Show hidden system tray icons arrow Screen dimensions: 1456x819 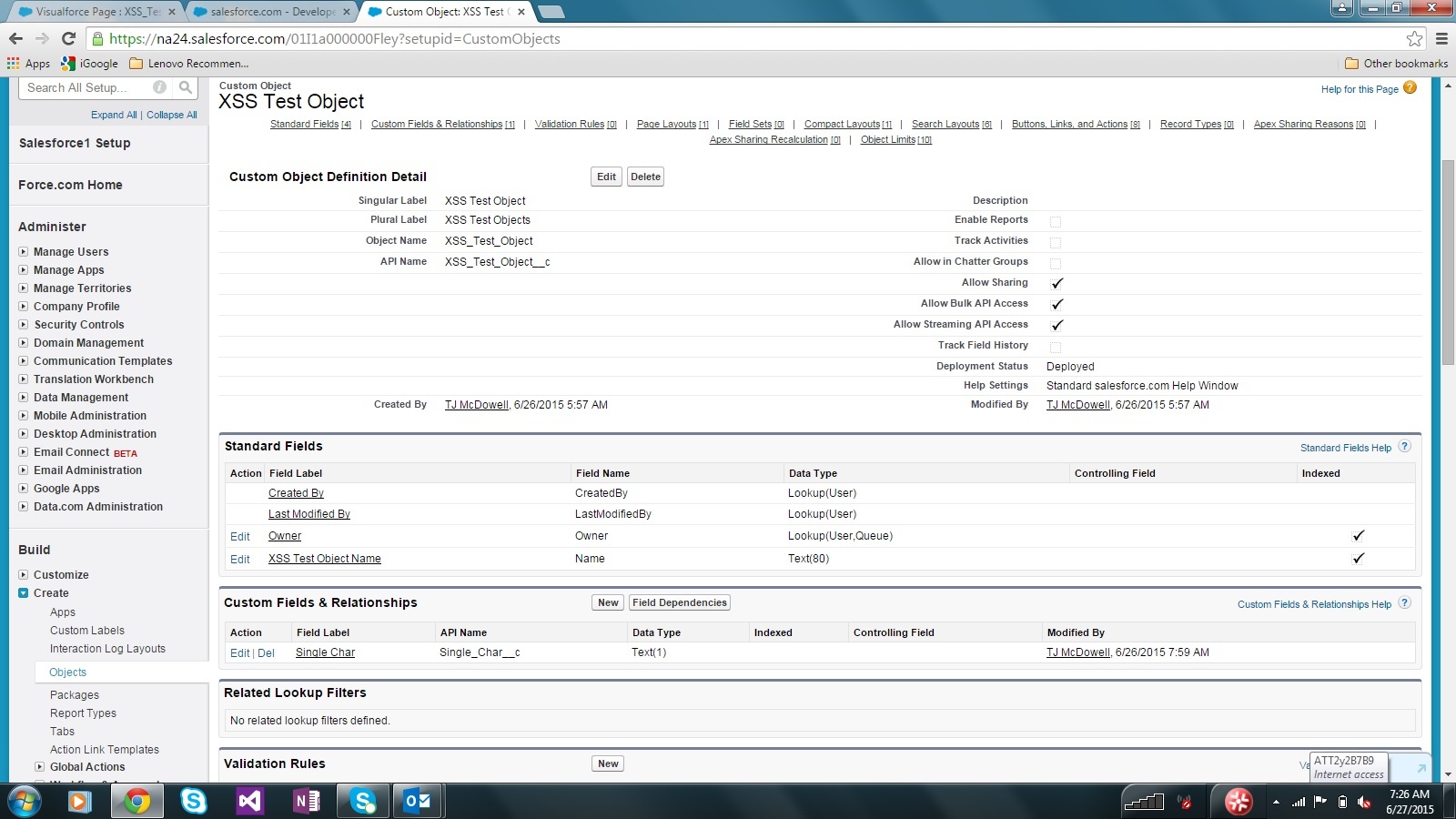(1276, 802)
